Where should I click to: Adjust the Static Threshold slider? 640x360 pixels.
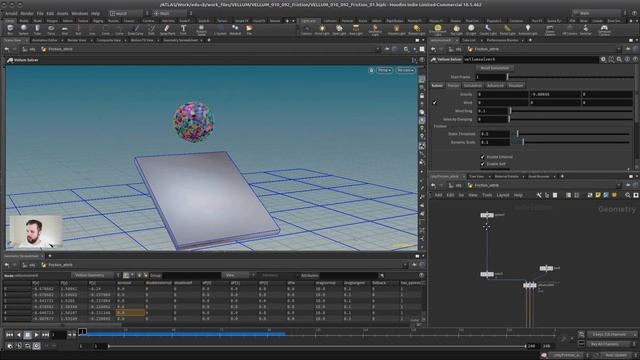(571, 134)
